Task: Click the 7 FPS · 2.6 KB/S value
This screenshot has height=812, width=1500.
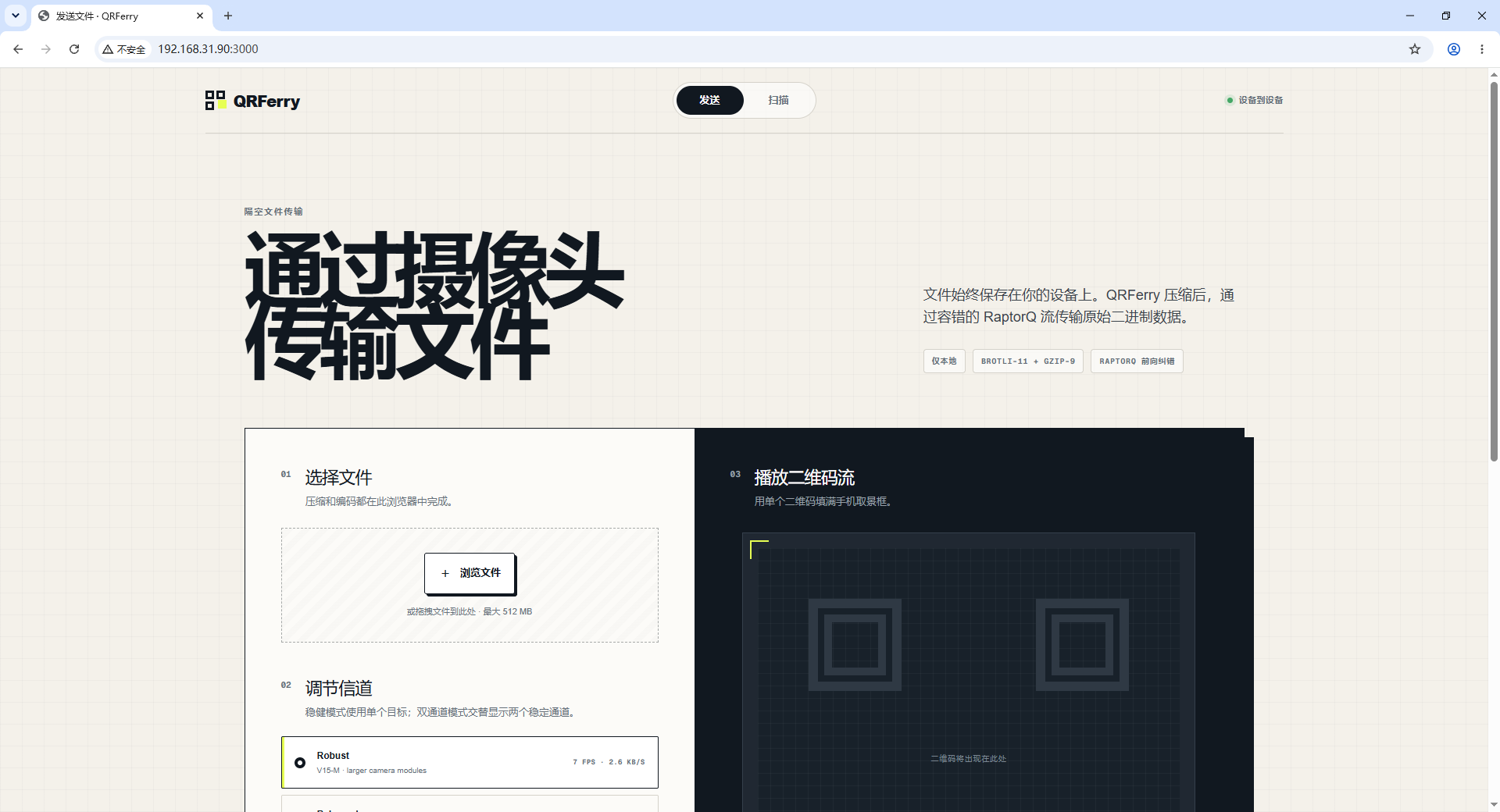Action: tap(609, 762)
